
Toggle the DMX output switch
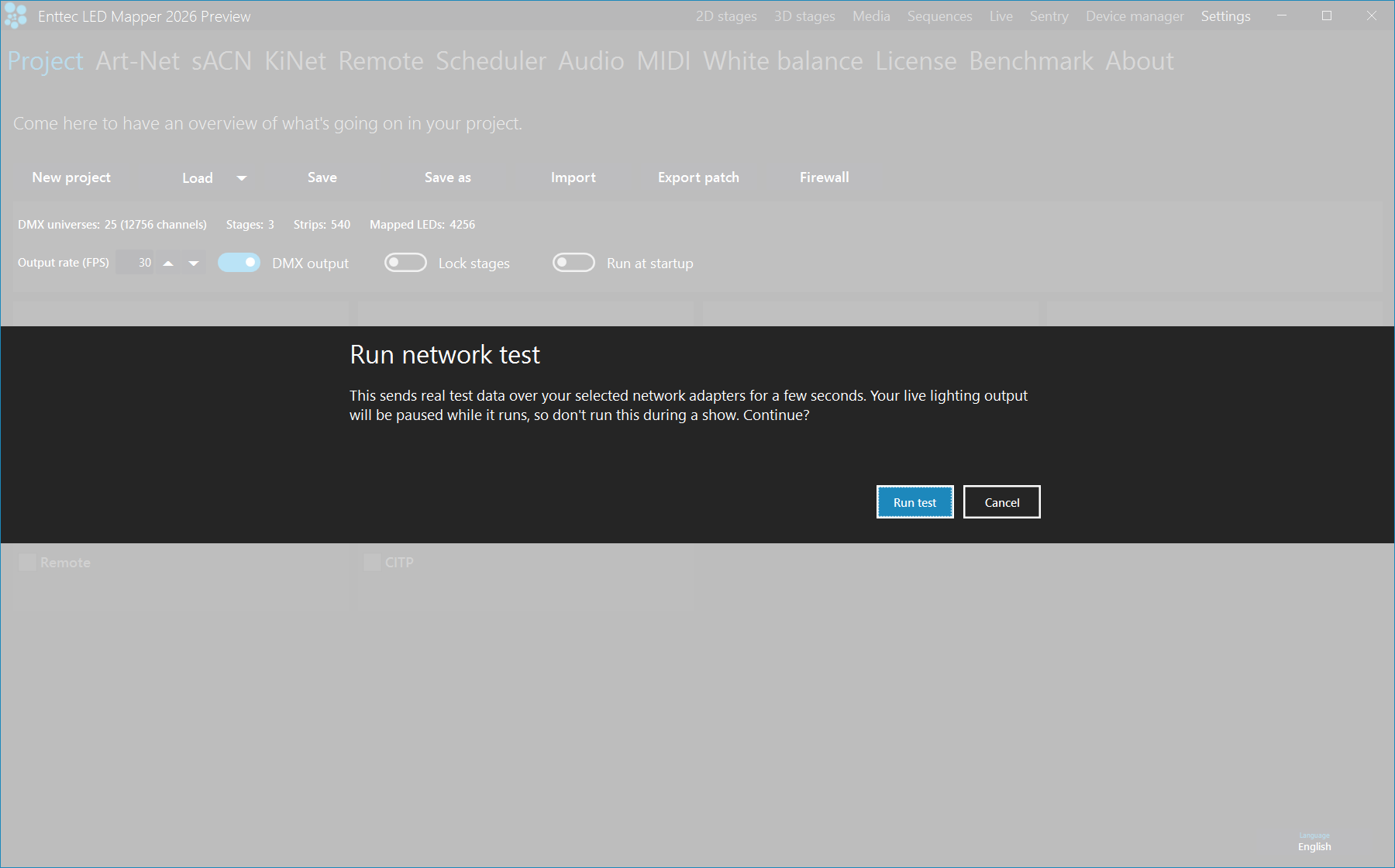point(239,263)
